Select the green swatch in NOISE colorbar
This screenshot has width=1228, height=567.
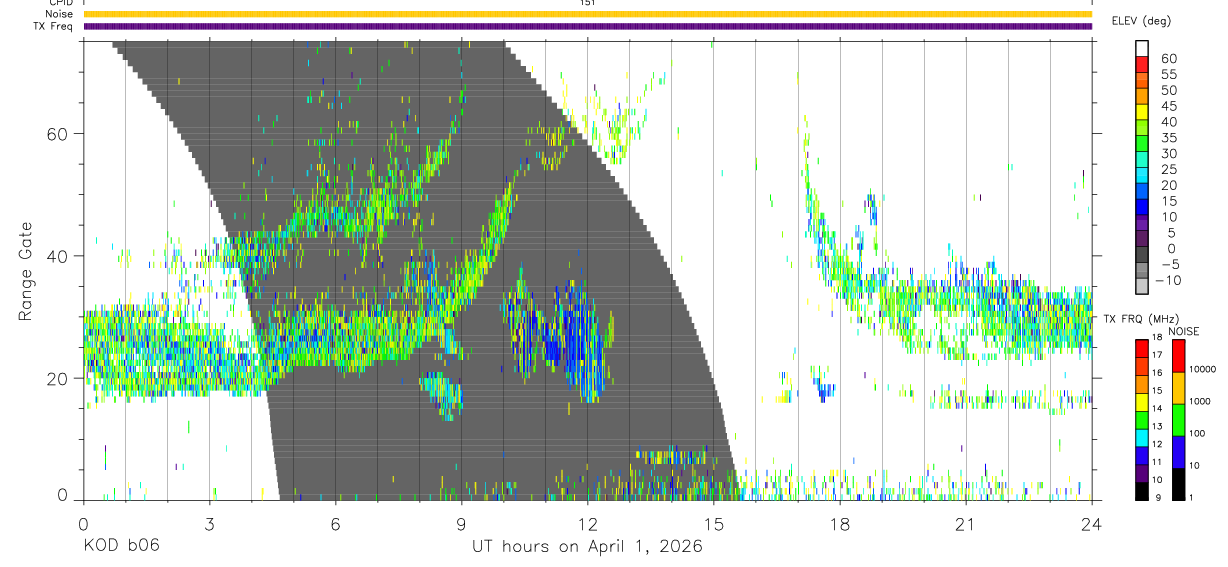point(1179,420)
